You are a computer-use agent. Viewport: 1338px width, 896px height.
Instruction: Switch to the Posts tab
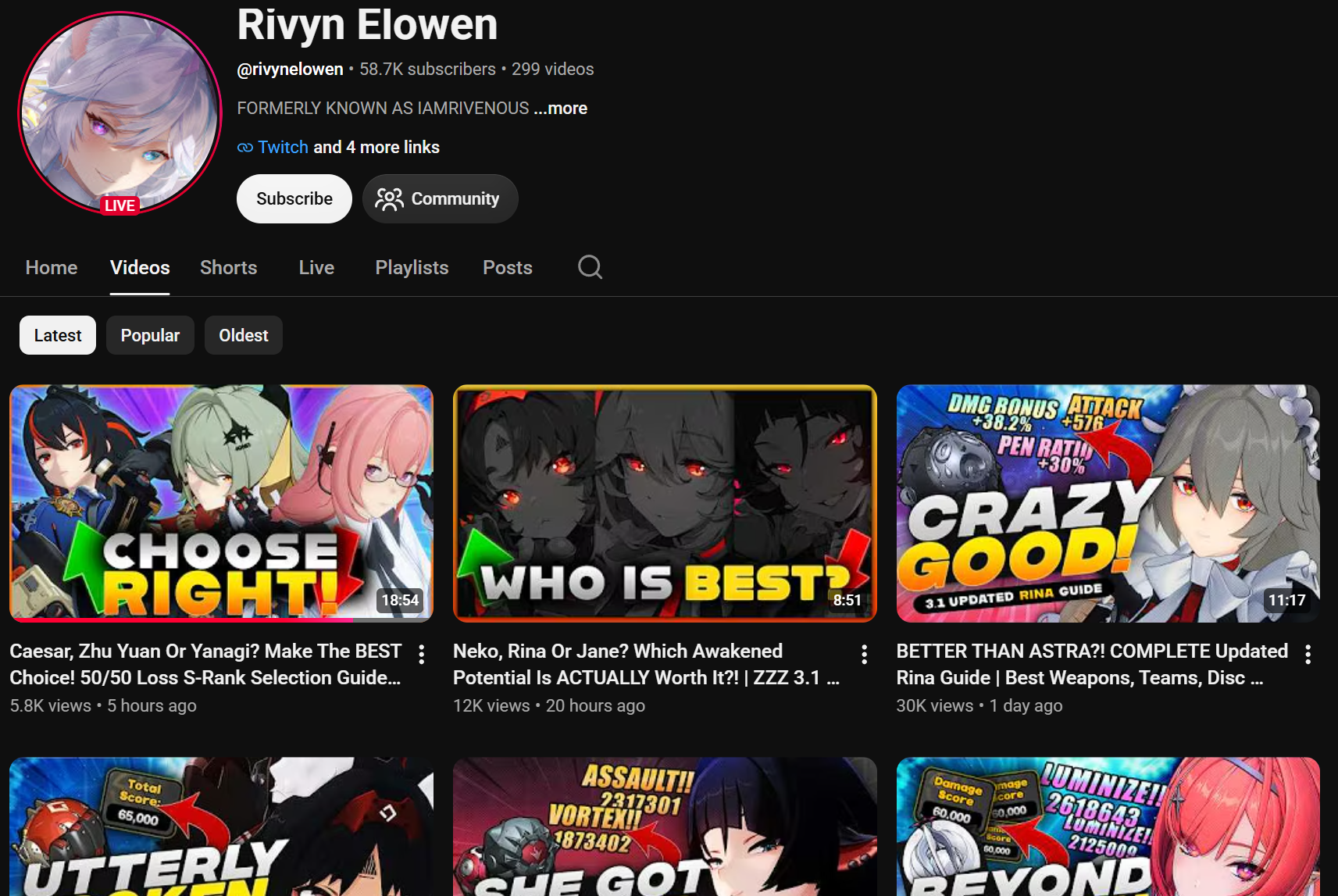click(x=508, y=268)
